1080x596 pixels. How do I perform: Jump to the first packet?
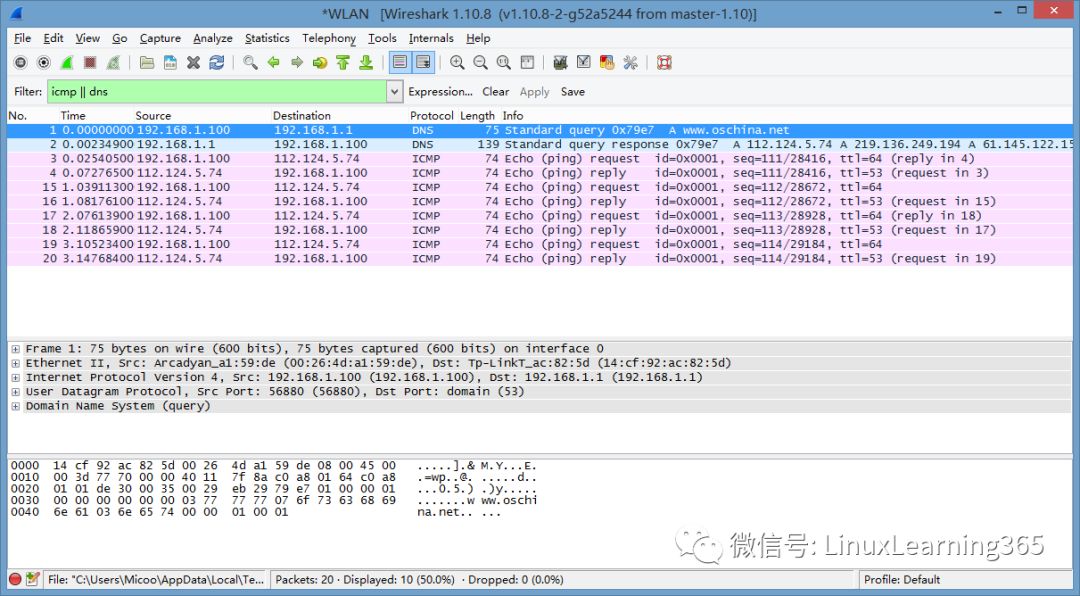click(343, 63)
